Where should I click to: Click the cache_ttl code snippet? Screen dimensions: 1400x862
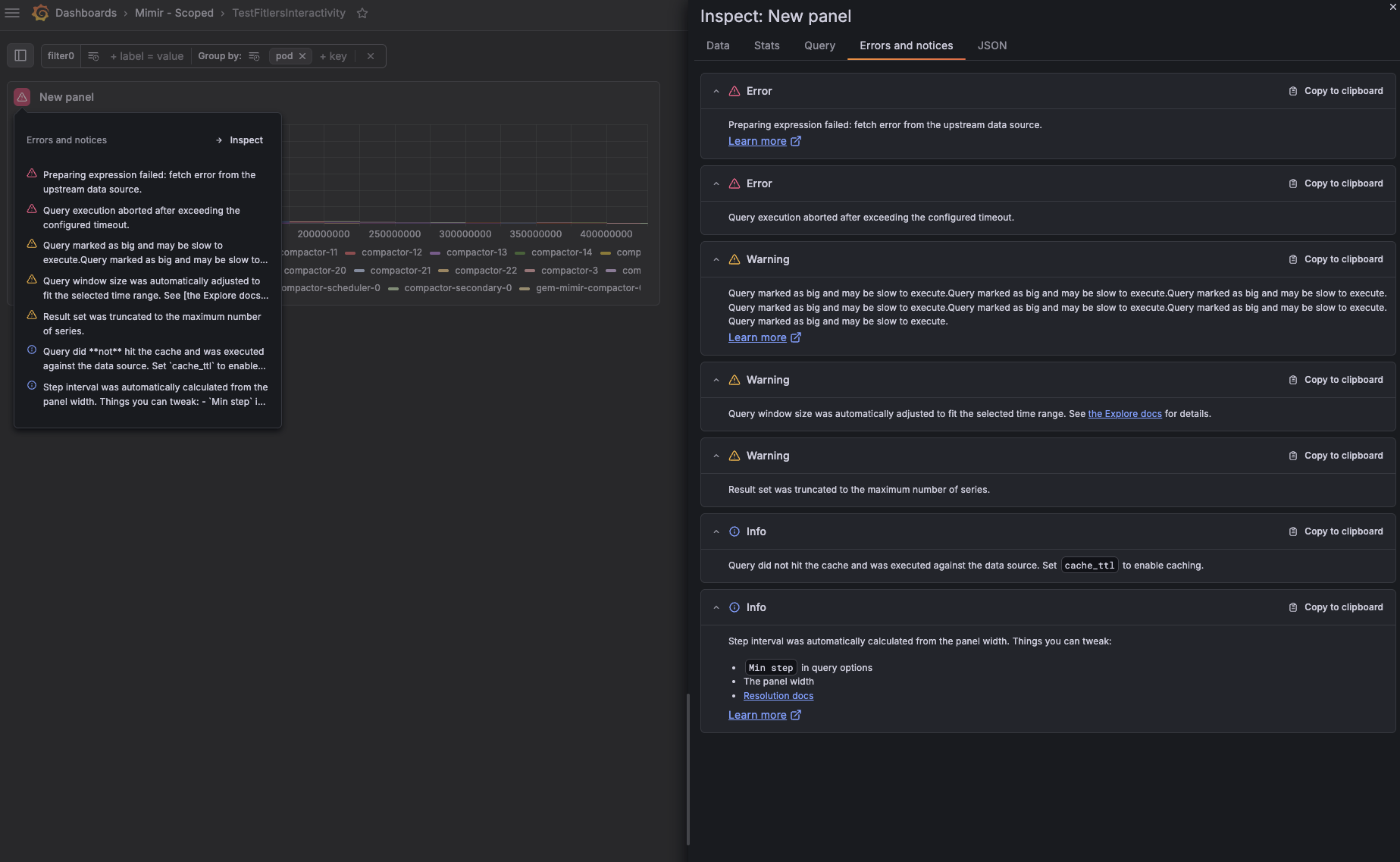point(1089,566)
